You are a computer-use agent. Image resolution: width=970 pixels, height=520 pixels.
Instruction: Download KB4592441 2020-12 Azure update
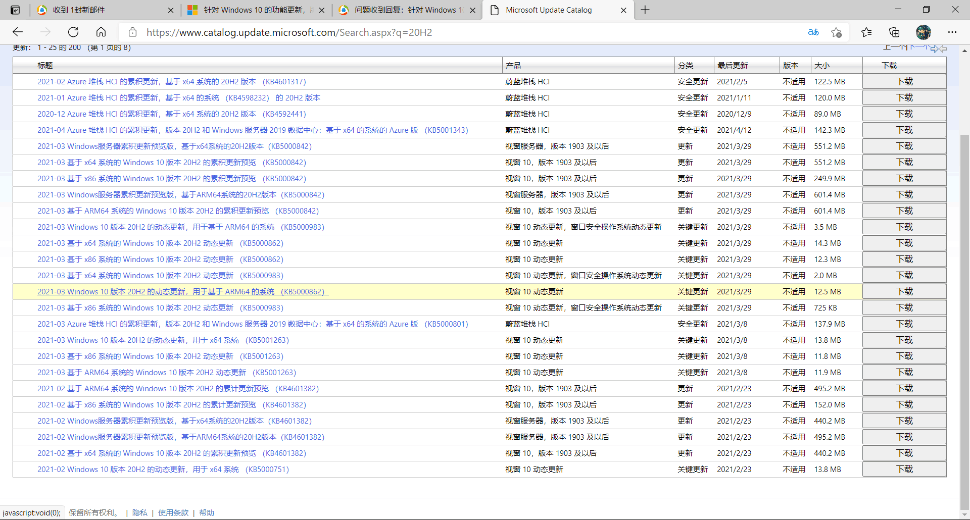(x=904, y=114)
